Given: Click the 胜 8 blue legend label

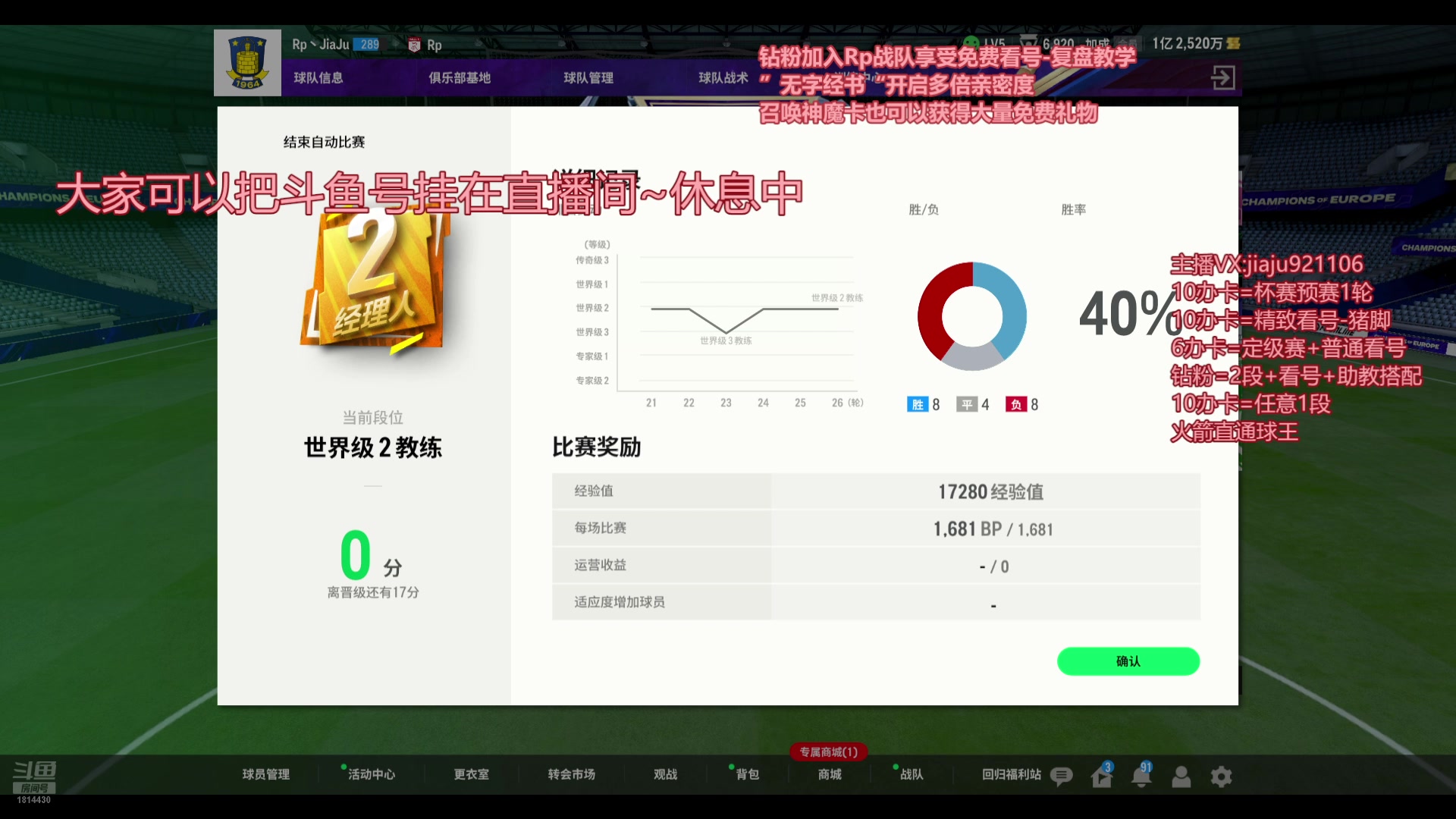Looking at the screenshot, I should click(924, 405).
